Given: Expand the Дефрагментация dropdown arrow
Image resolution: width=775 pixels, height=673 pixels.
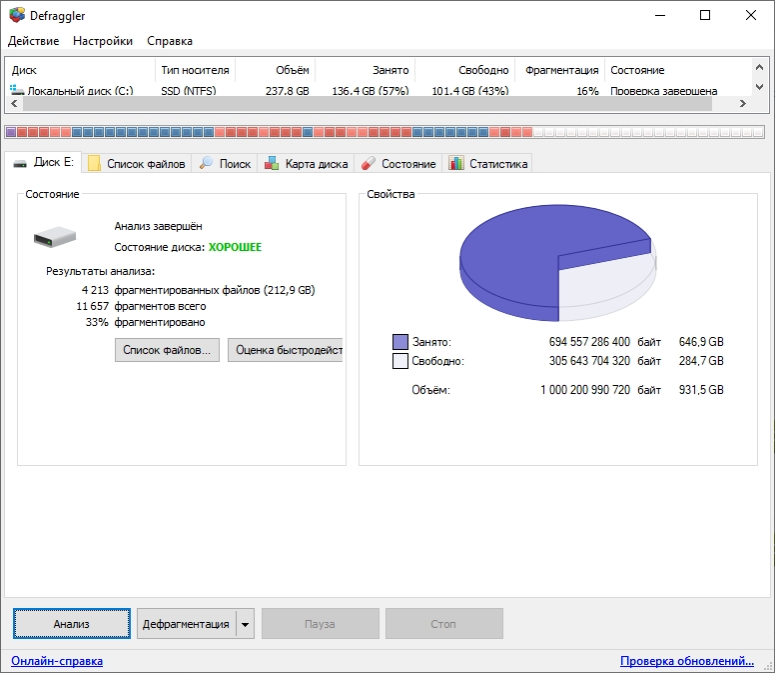Looking at the screenshot, I should pyautogui.click(x=245, y=624).
